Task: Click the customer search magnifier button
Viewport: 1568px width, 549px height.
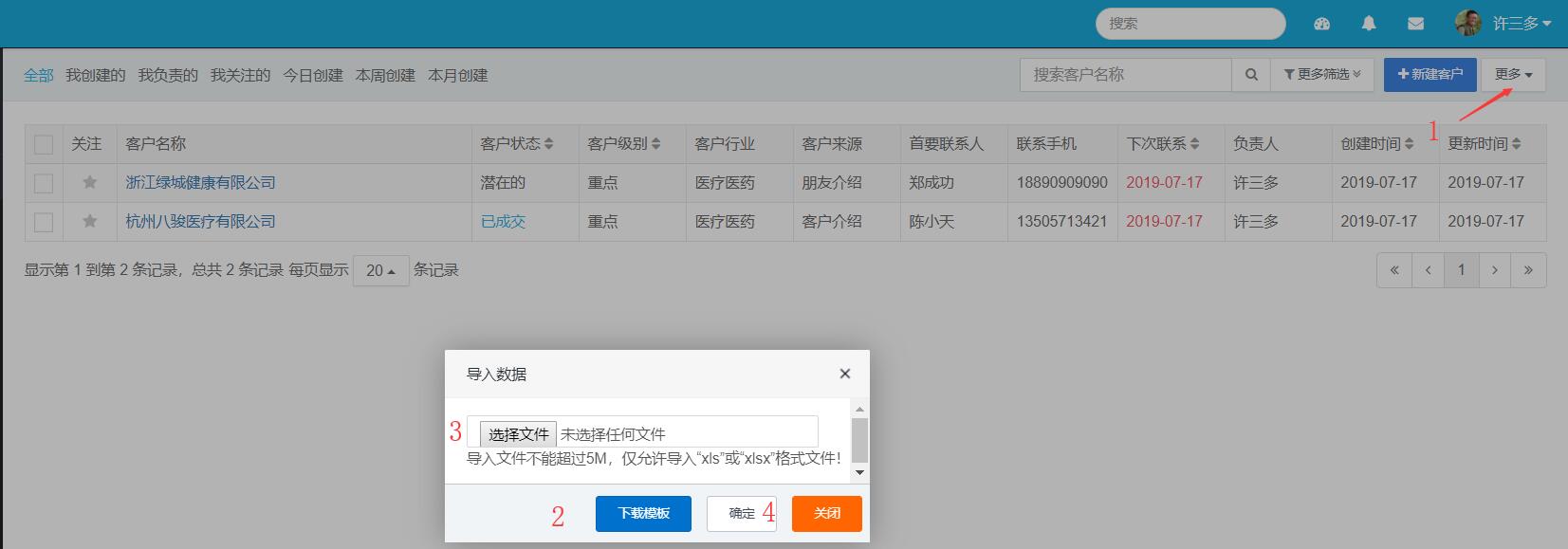Action: pos(1251,74)
